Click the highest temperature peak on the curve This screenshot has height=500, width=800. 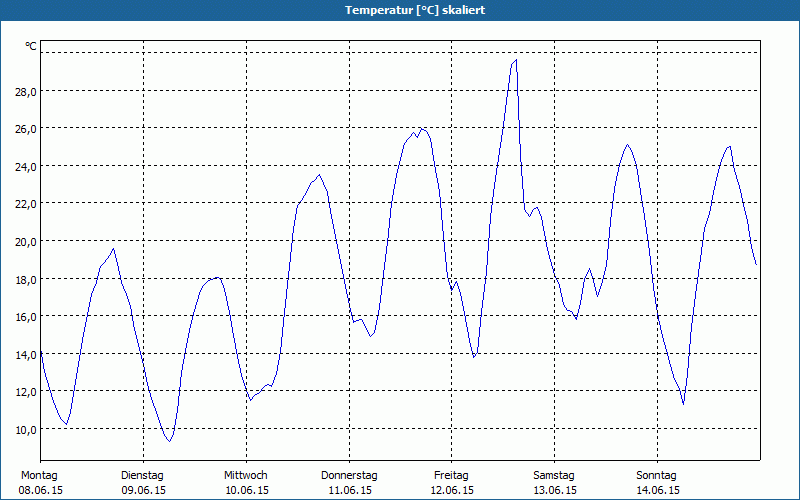[516, 60]
